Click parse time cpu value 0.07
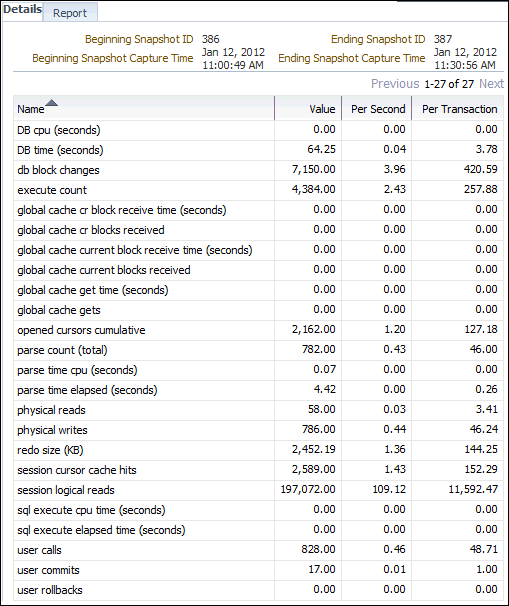509x606 pixels. coord(324,369)
